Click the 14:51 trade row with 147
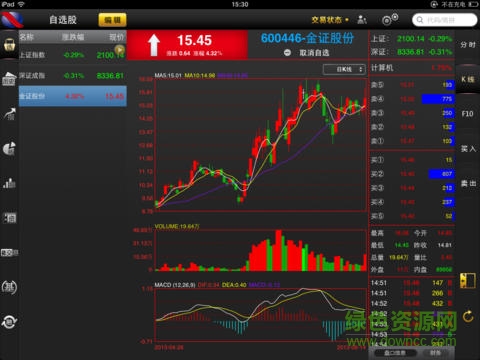The width and height of the screenshot is (480, 360). [x=412, y=283]
